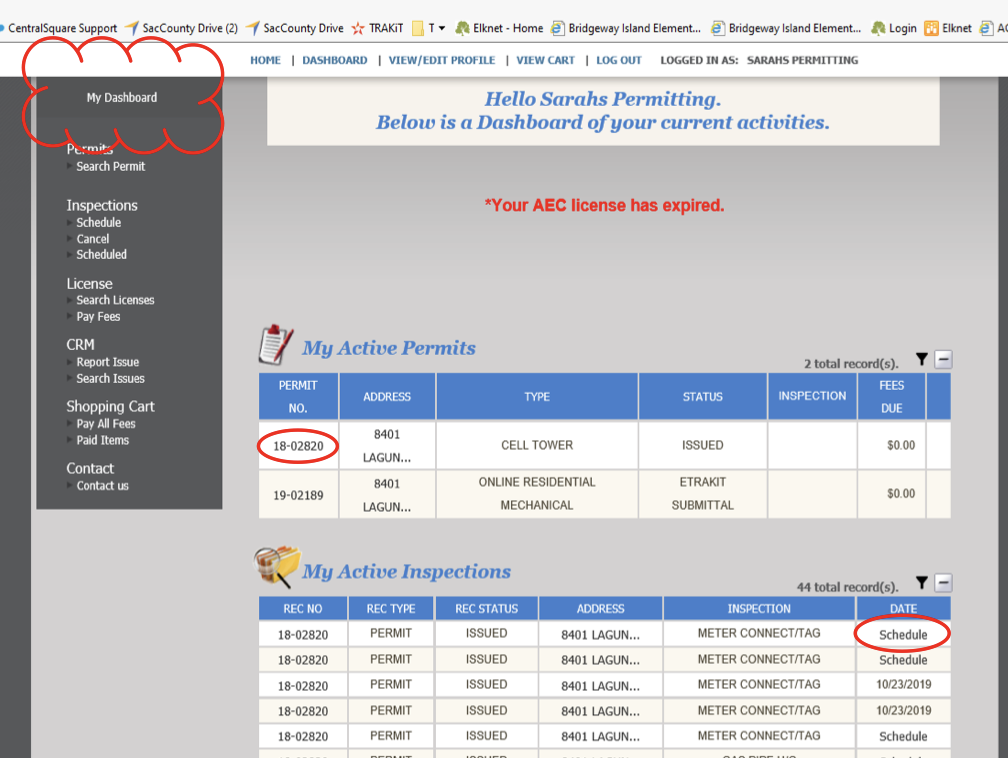Open Search Licenses in the sidebar

pyautogui.click(x=115, y=300)
